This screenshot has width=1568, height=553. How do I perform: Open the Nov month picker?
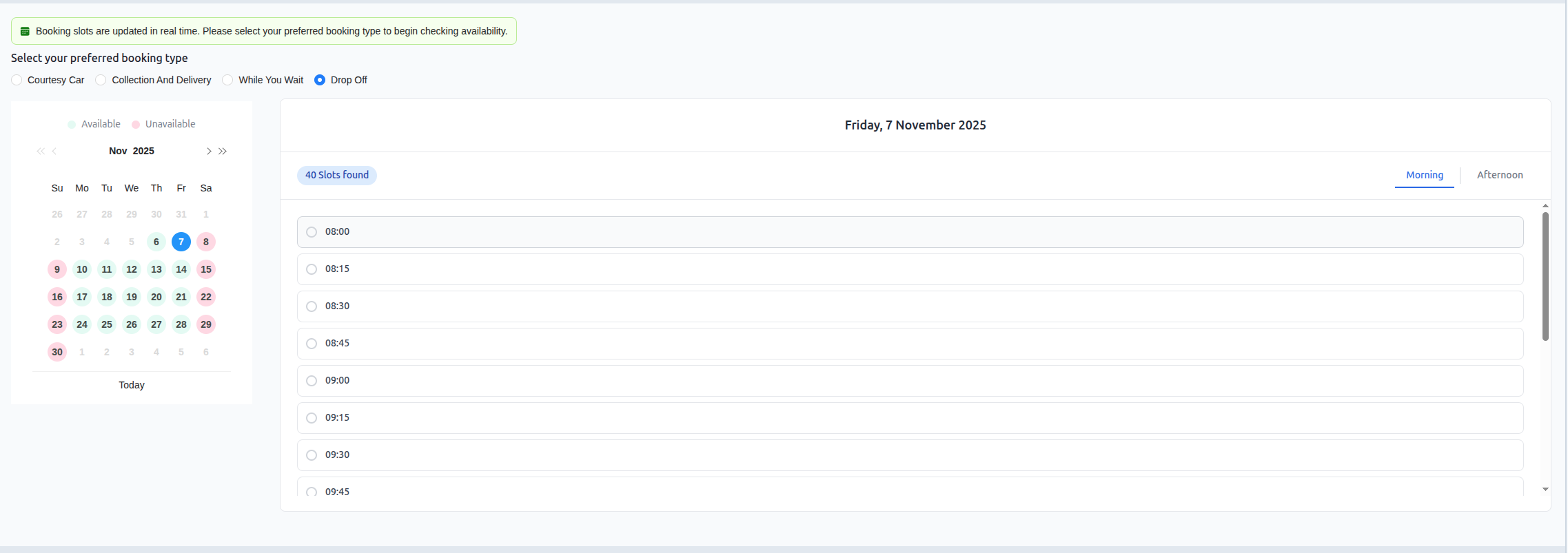118,151
